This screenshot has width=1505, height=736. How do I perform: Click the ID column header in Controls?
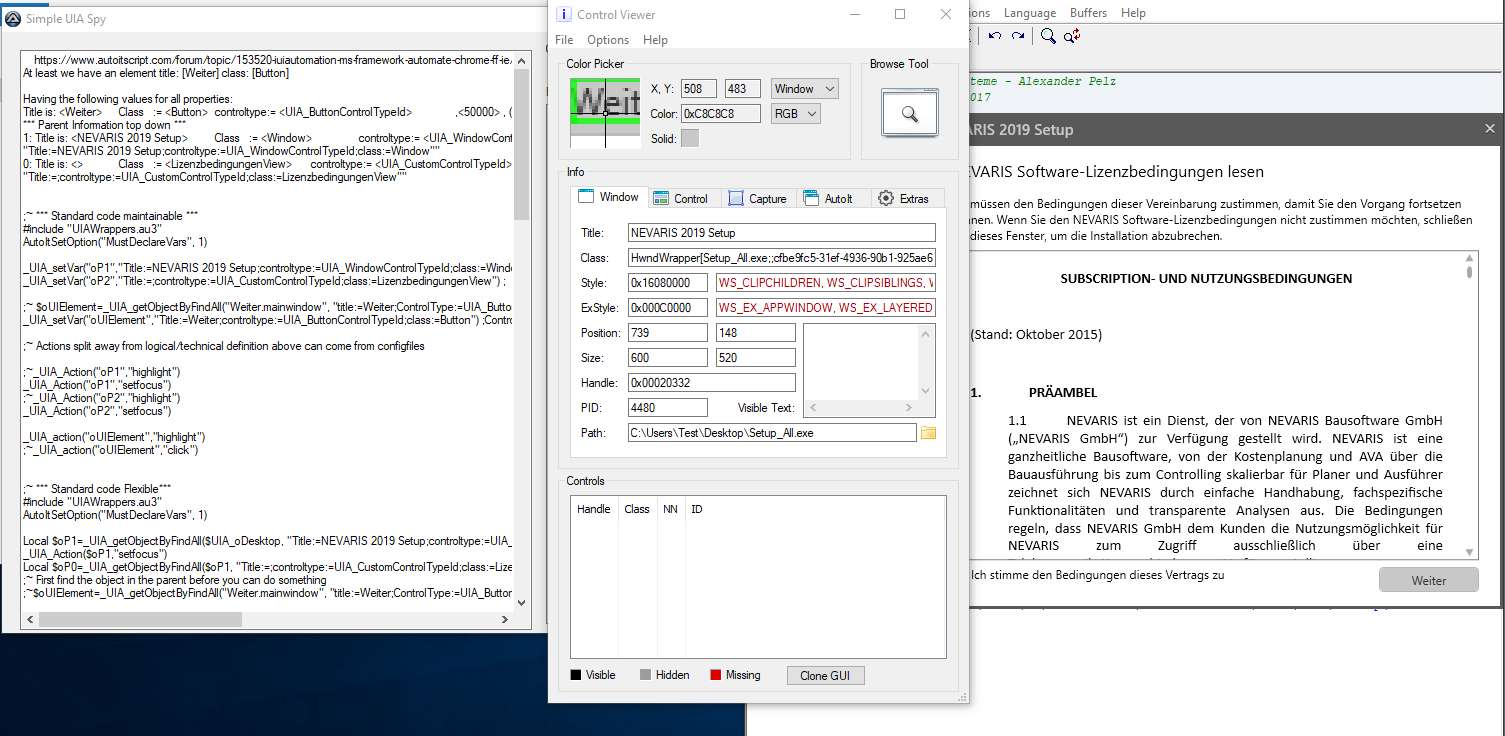[x=697, y=509]
